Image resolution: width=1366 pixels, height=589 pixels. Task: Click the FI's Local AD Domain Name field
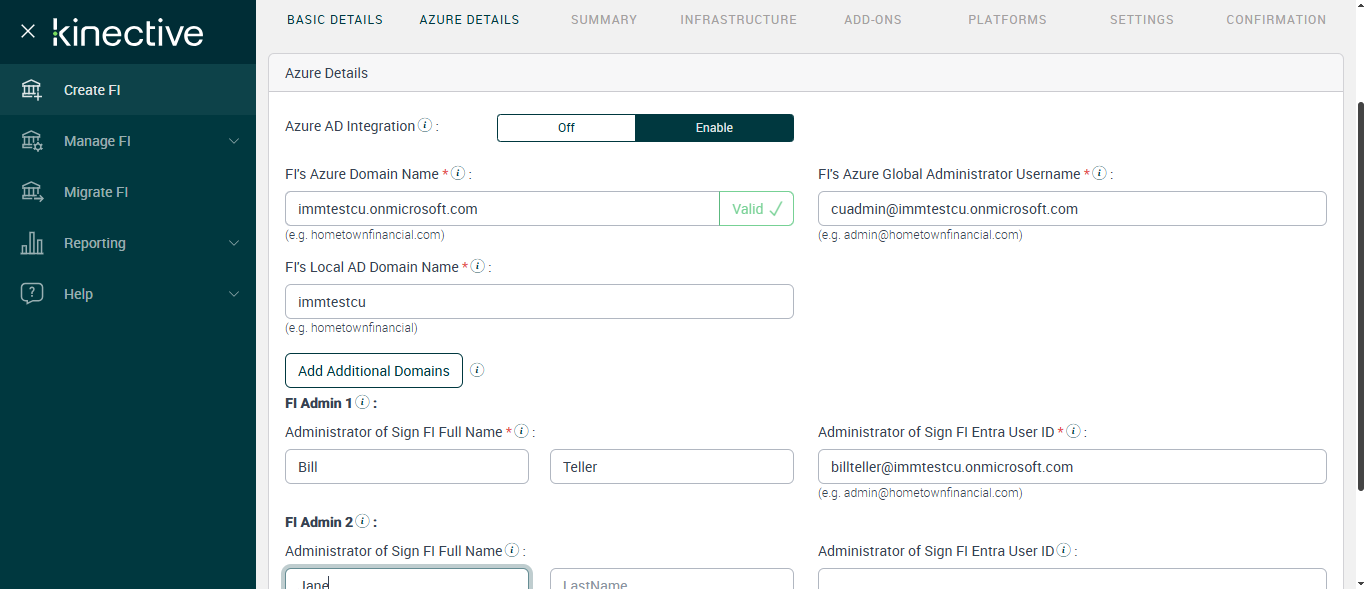tap(539, 302)
